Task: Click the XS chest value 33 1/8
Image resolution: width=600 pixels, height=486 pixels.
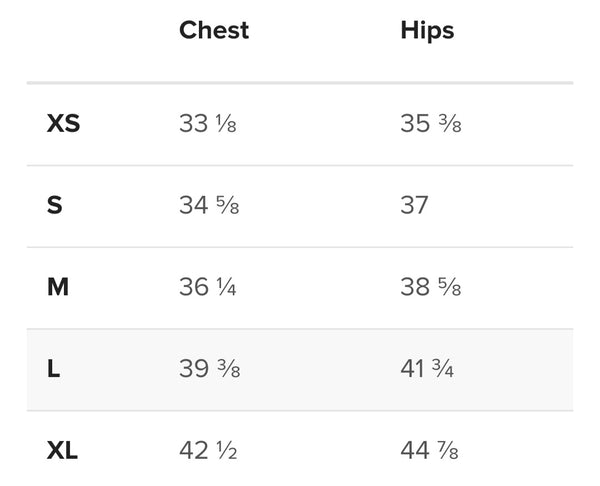Action: [x=208, y=124]
